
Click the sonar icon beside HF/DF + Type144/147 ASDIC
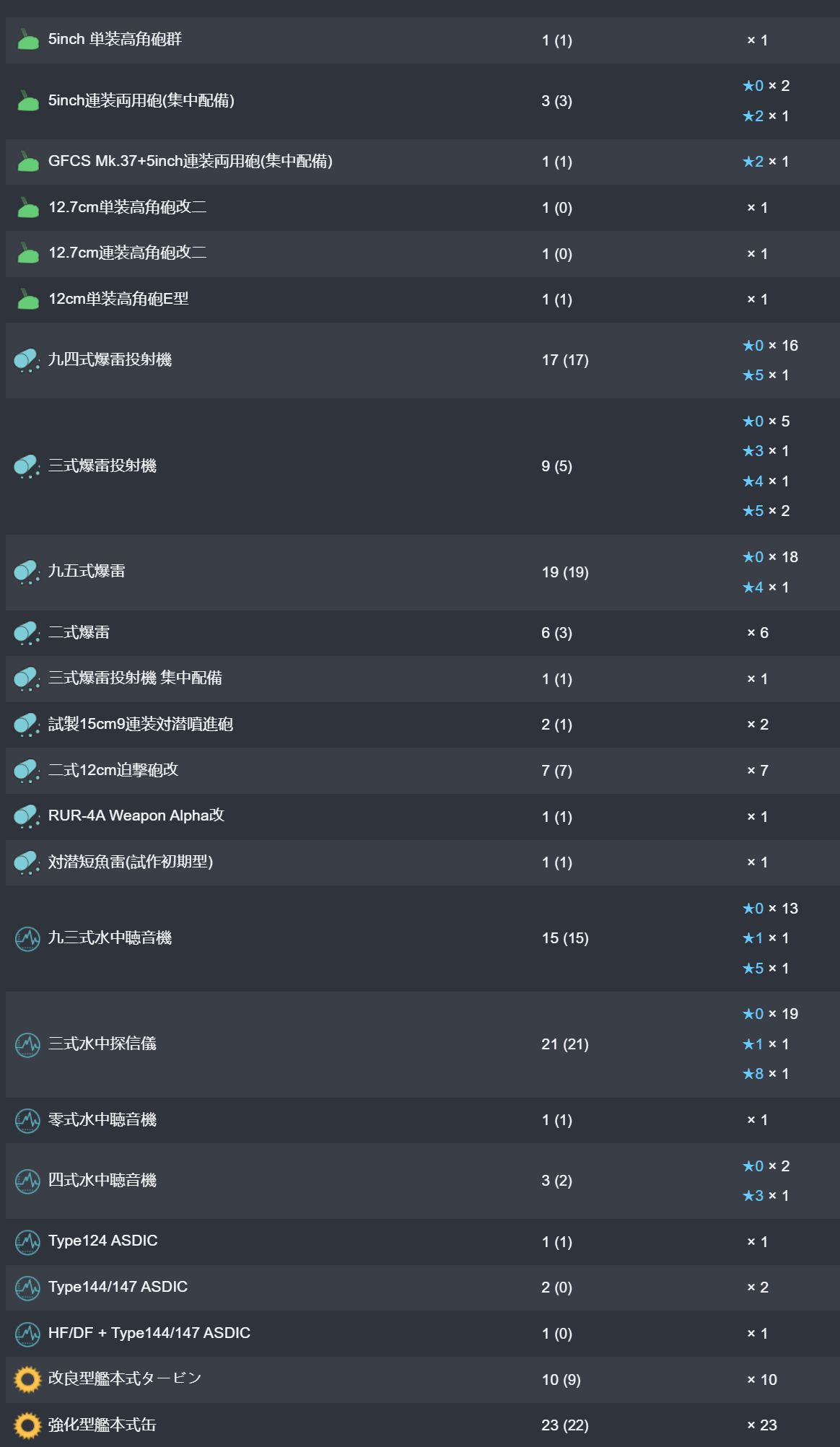[27, 1333]
